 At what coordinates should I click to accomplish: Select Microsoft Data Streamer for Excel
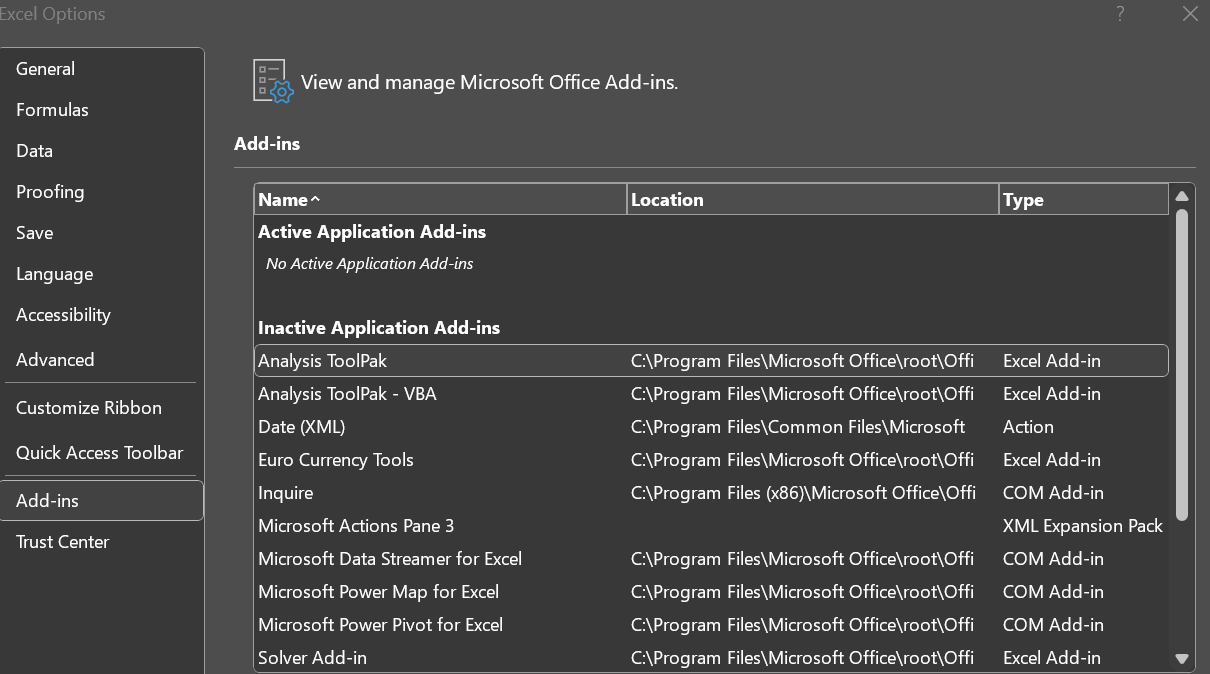711,559
